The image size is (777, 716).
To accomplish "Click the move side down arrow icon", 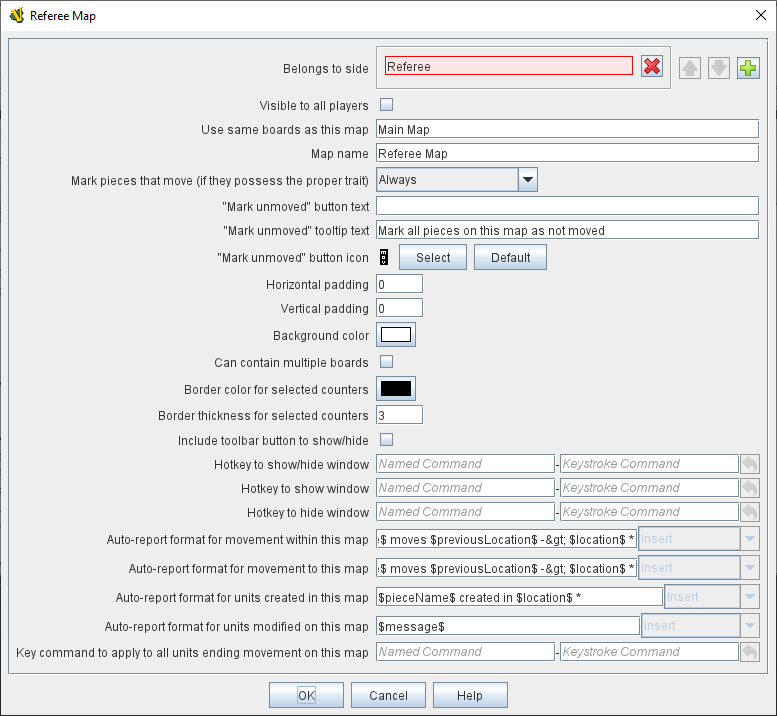I will [x=719, y=68].
